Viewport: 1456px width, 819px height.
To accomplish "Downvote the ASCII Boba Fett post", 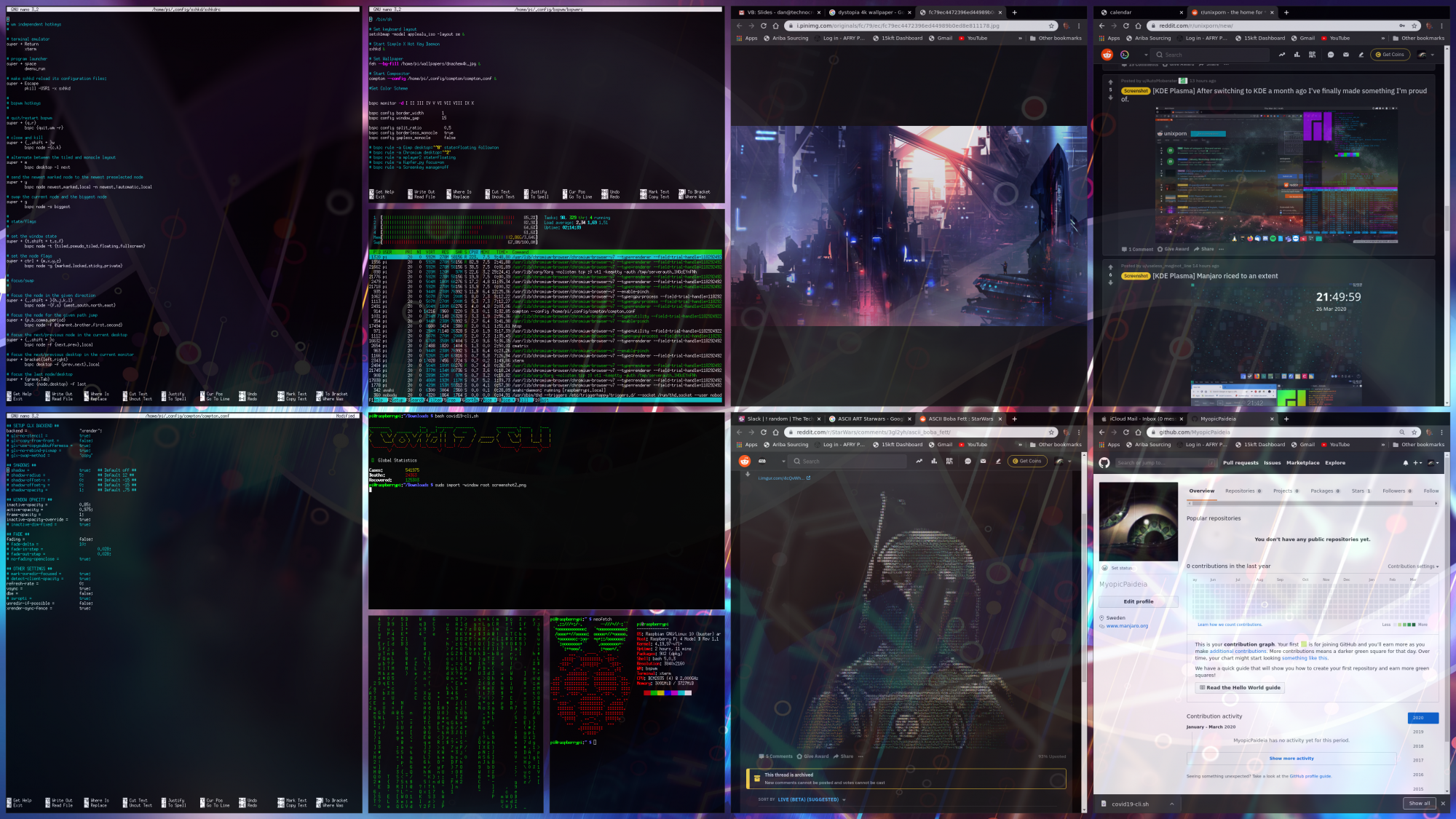I will click(748, 474).
